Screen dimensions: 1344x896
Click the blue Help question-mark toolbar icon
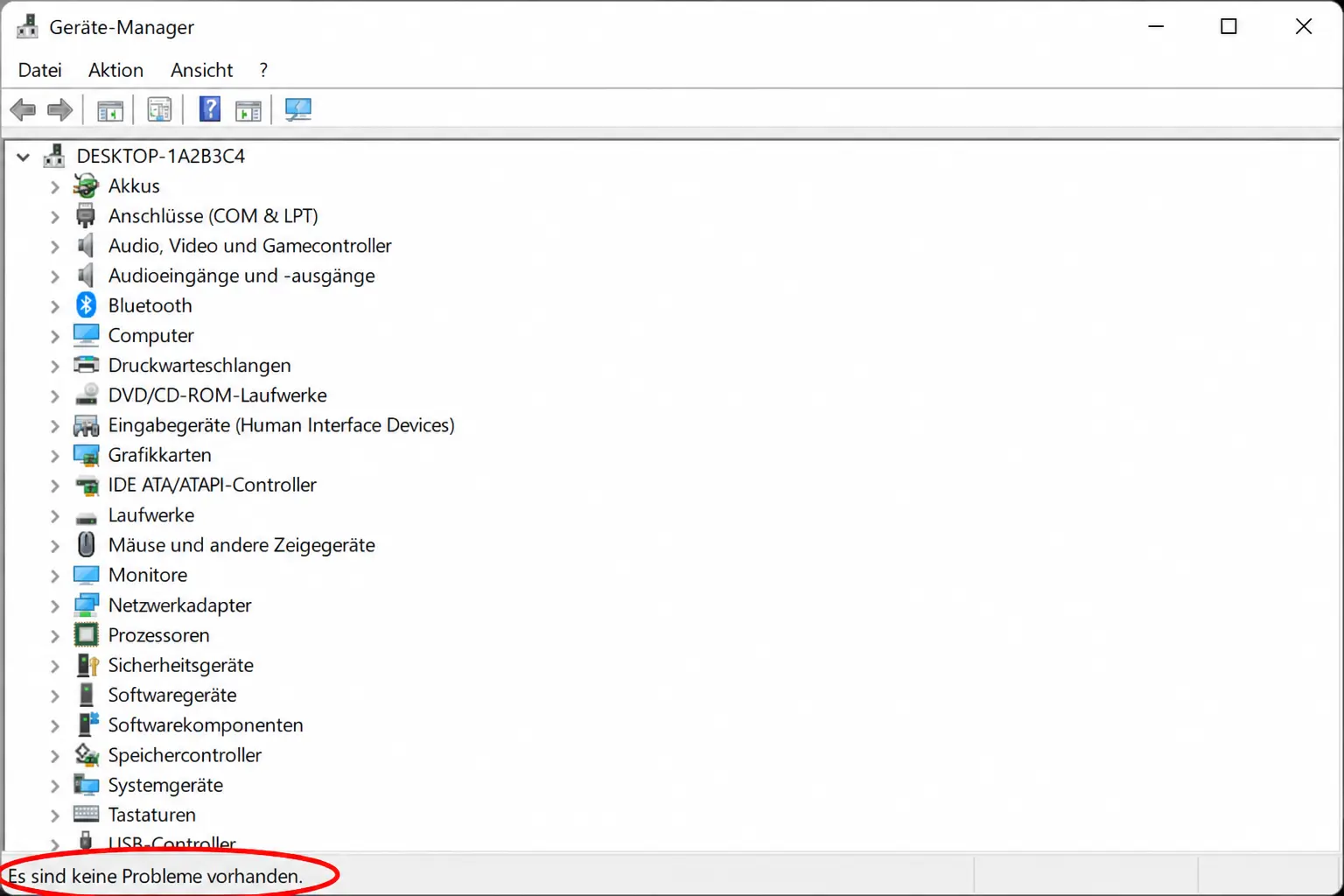click(x=210, y=109)
